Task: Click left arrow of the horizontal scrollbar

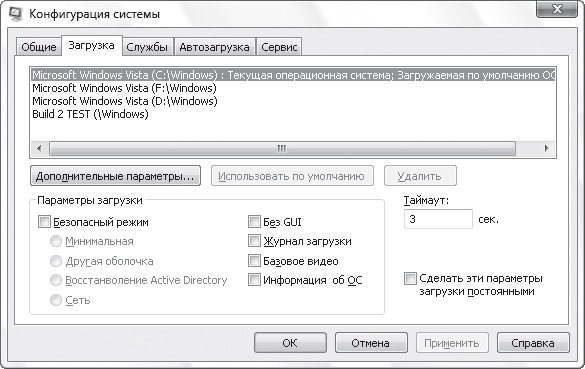Action: pos(39,148)
